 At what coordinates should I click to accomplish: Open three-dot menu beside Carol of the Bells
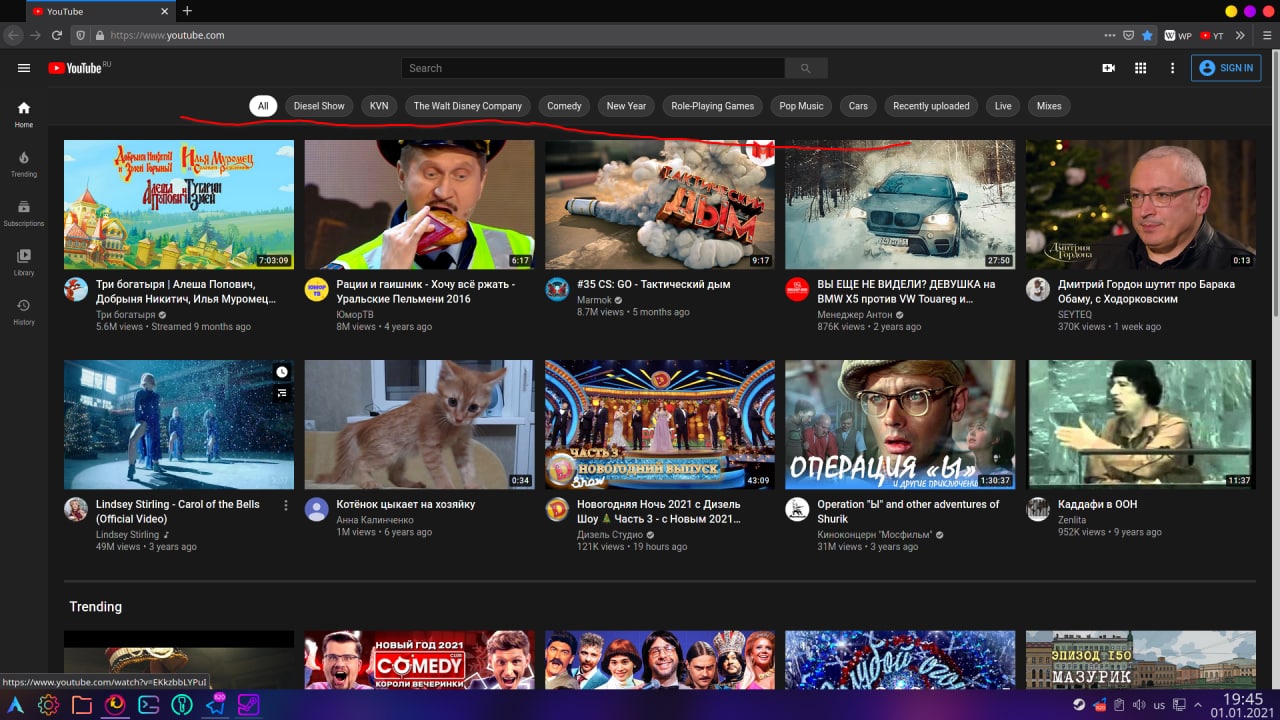click(286, 505)
